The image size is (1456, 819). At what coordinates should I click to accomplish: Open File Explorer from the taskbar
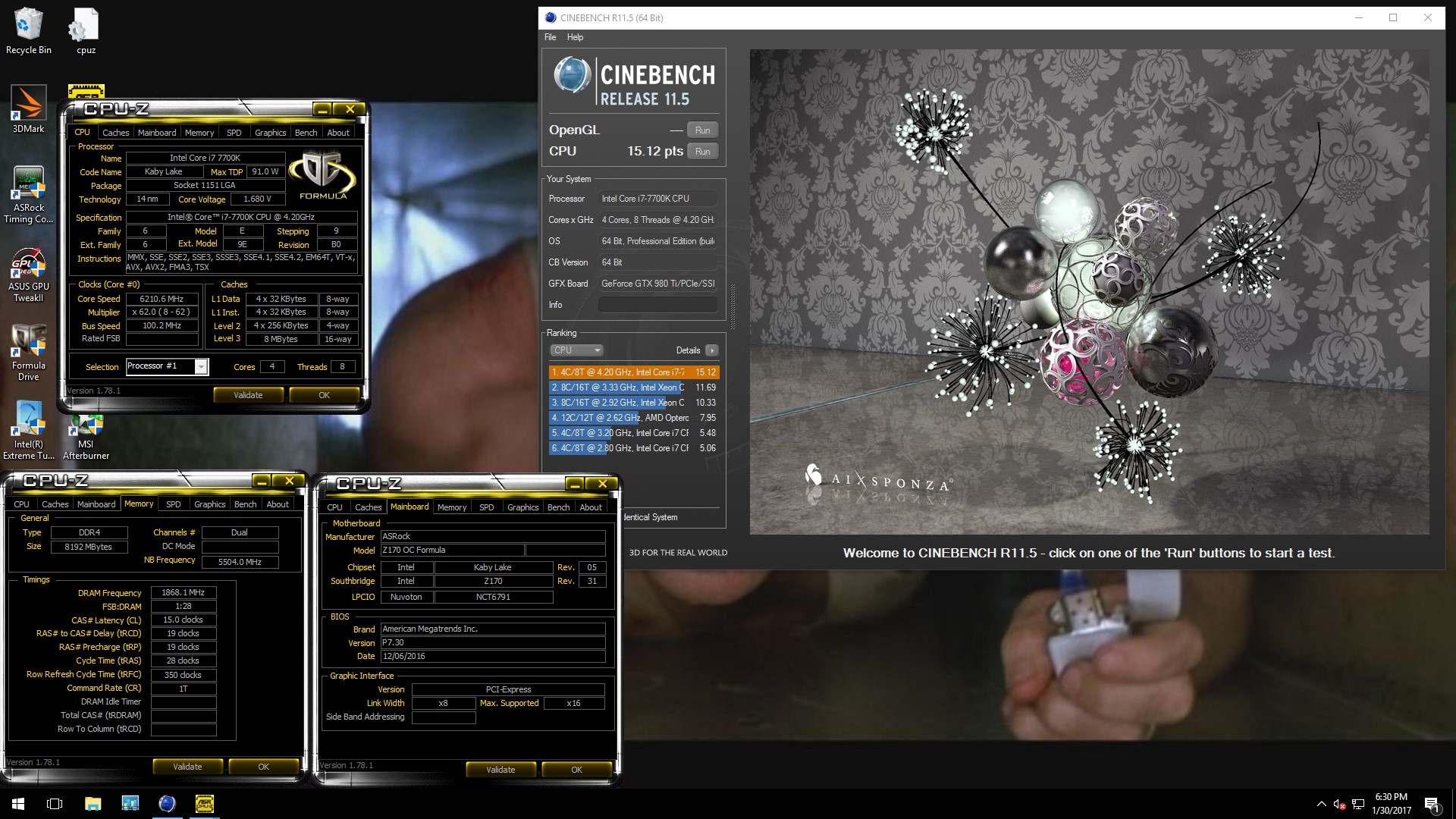point(93,804)
